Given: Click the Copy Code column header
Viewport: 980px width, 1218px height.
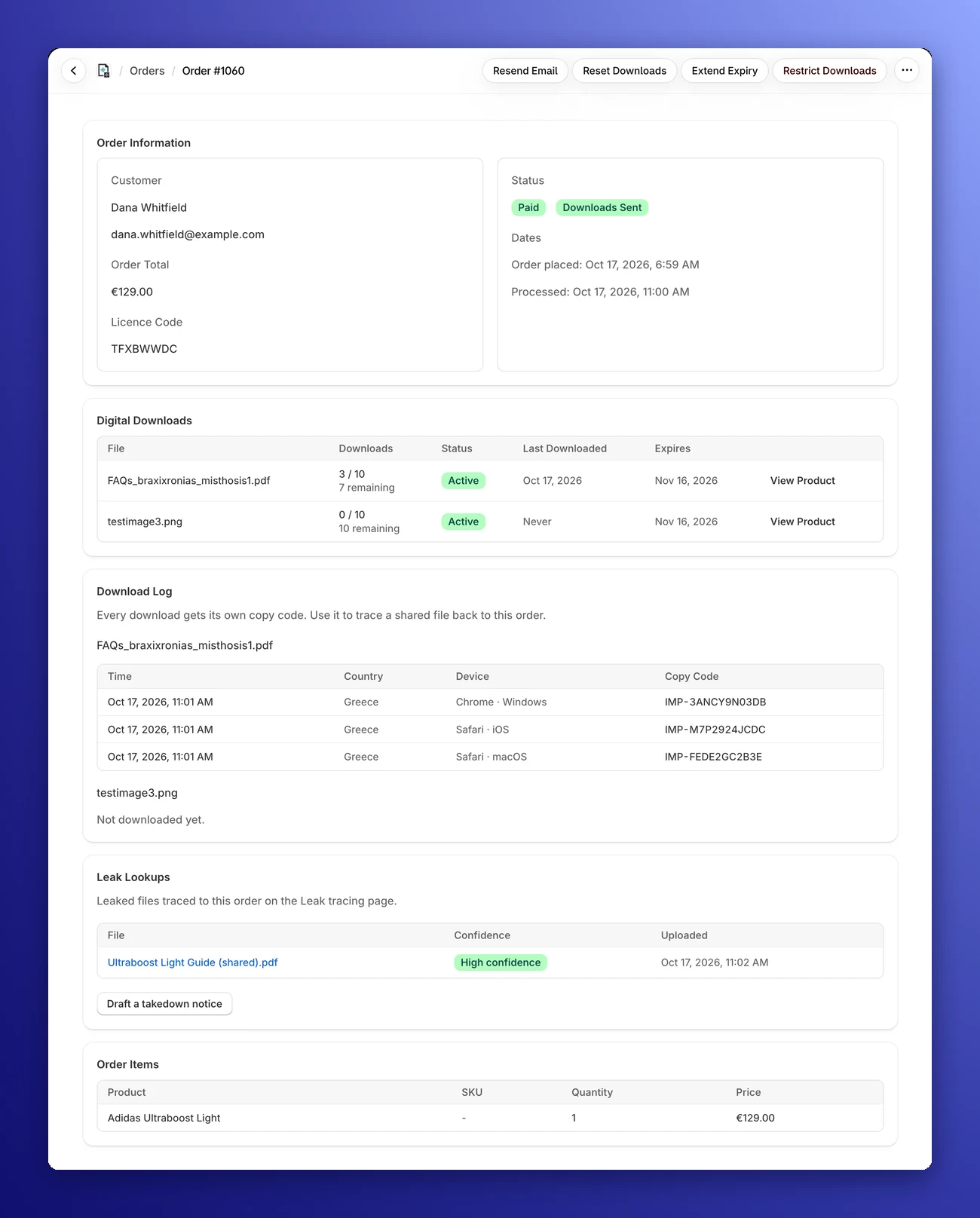Looking at the screenshot, I should pyautogui.click(x=692, y=677).
